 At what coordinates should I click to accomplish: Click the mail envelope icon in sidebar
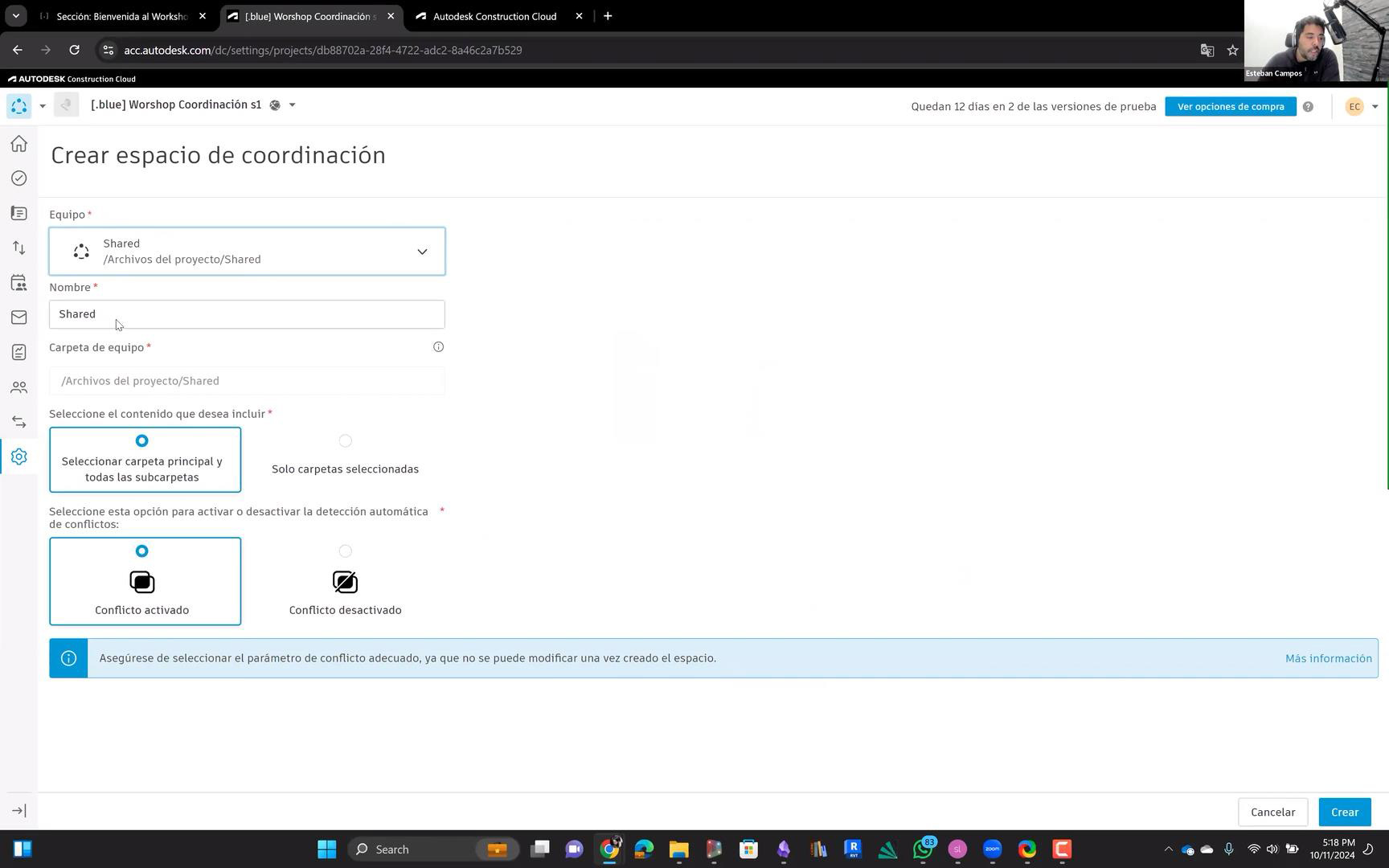[18, 317]
